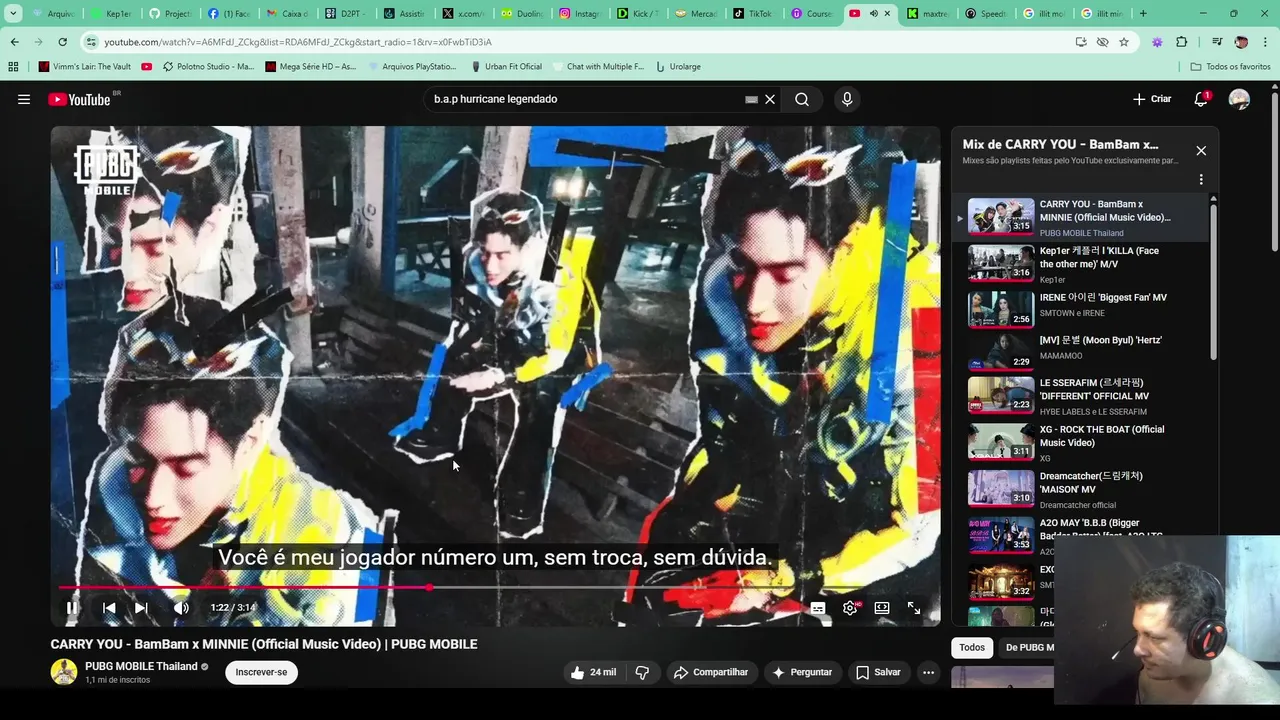Clear the search text with the X
The height and width of the screenshot is (720, 1280).
(770, 99)
